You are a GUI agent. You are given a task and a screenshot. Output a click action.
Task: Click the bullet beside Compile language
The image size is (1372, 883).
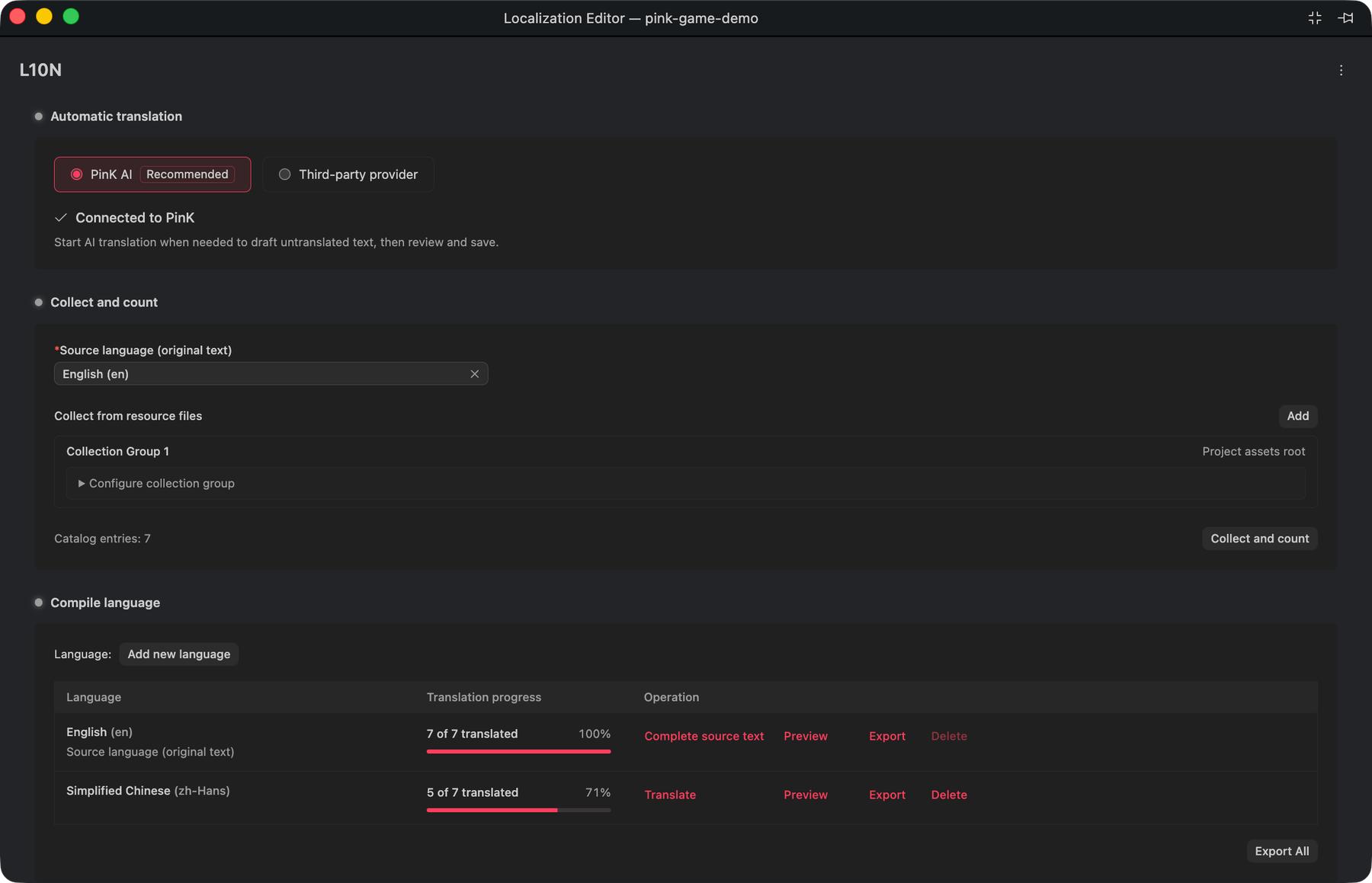(38, 603)
